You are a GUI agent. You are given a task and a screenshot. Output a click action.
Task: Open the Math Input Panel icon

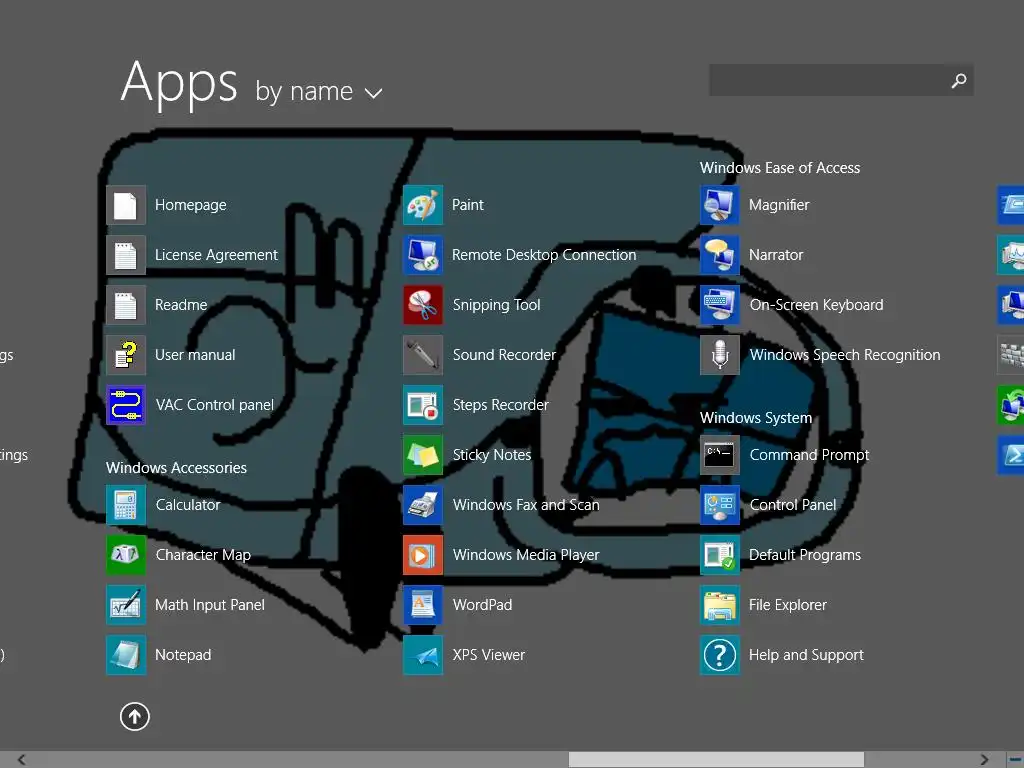125,605
